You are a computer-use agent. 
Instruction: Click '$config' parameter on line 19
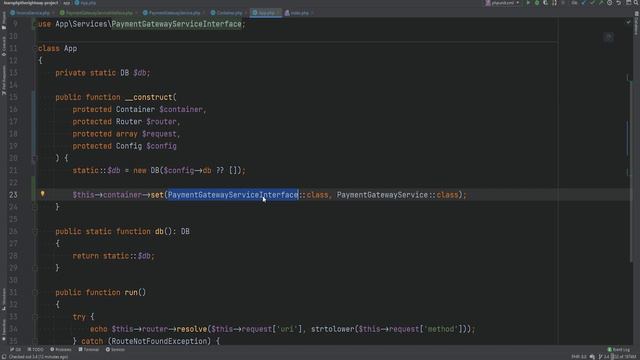(x=161, y=146)
